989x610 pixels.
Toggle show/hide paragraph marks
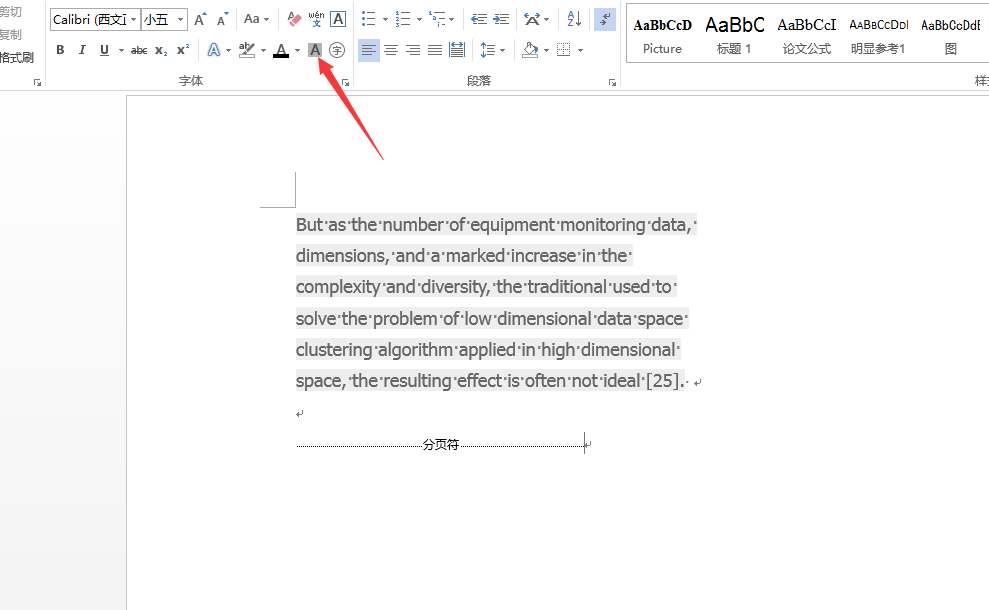coord(604,20)
